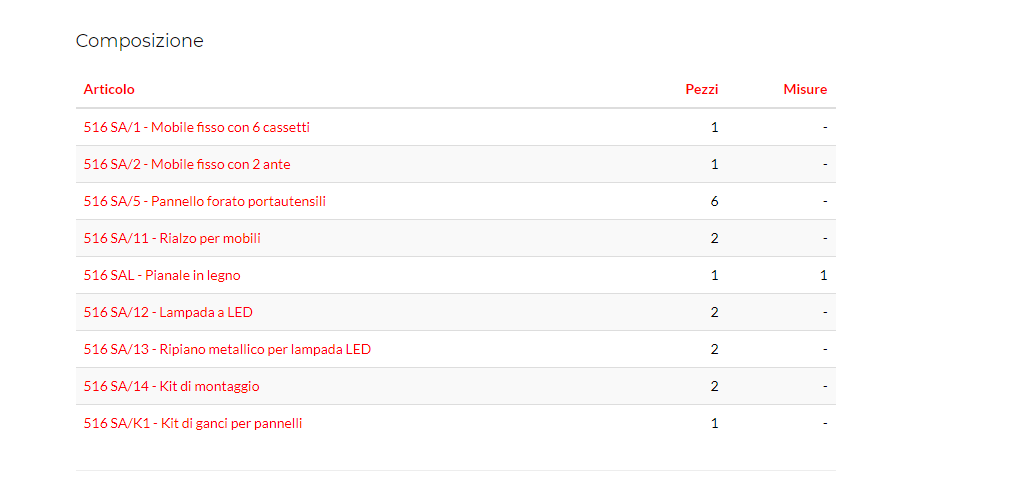Open 516 SA/K1 Kit di ganci per pannelli
The image size is (1027, 501).
193,423
